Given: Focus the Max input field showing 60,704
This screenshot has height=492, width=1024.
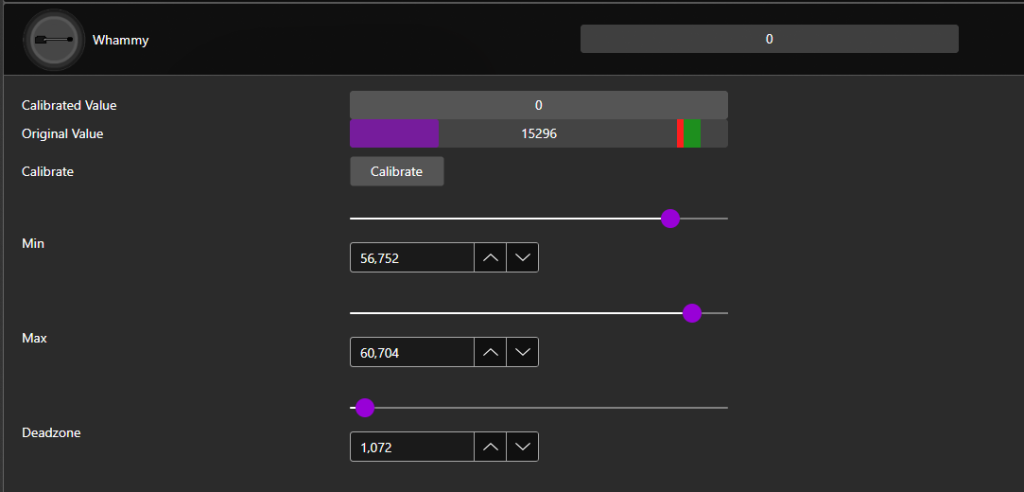Looking at the screenshot, I should (411, 352).
